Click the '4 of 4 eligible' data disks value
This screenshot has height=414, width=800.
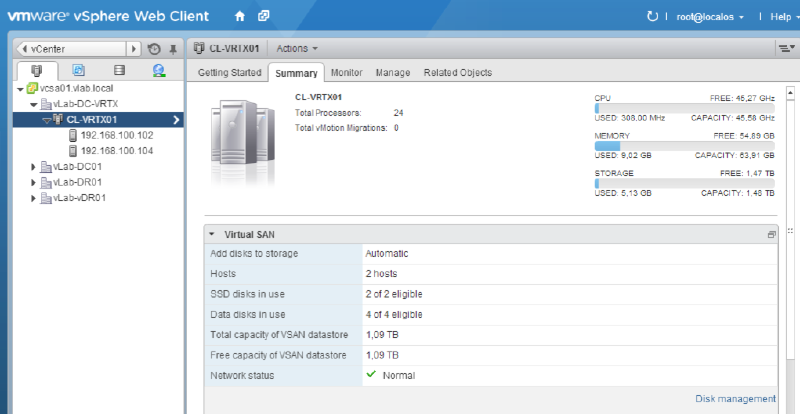(393, 314)
